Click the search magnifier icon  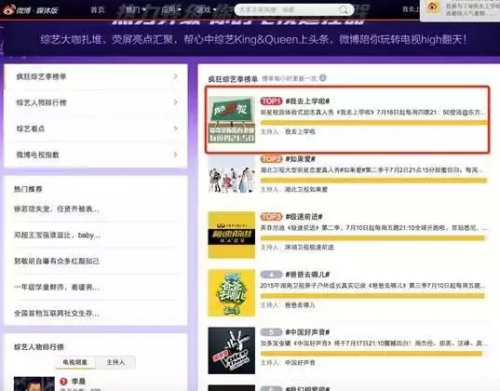[x=343, y=10]
